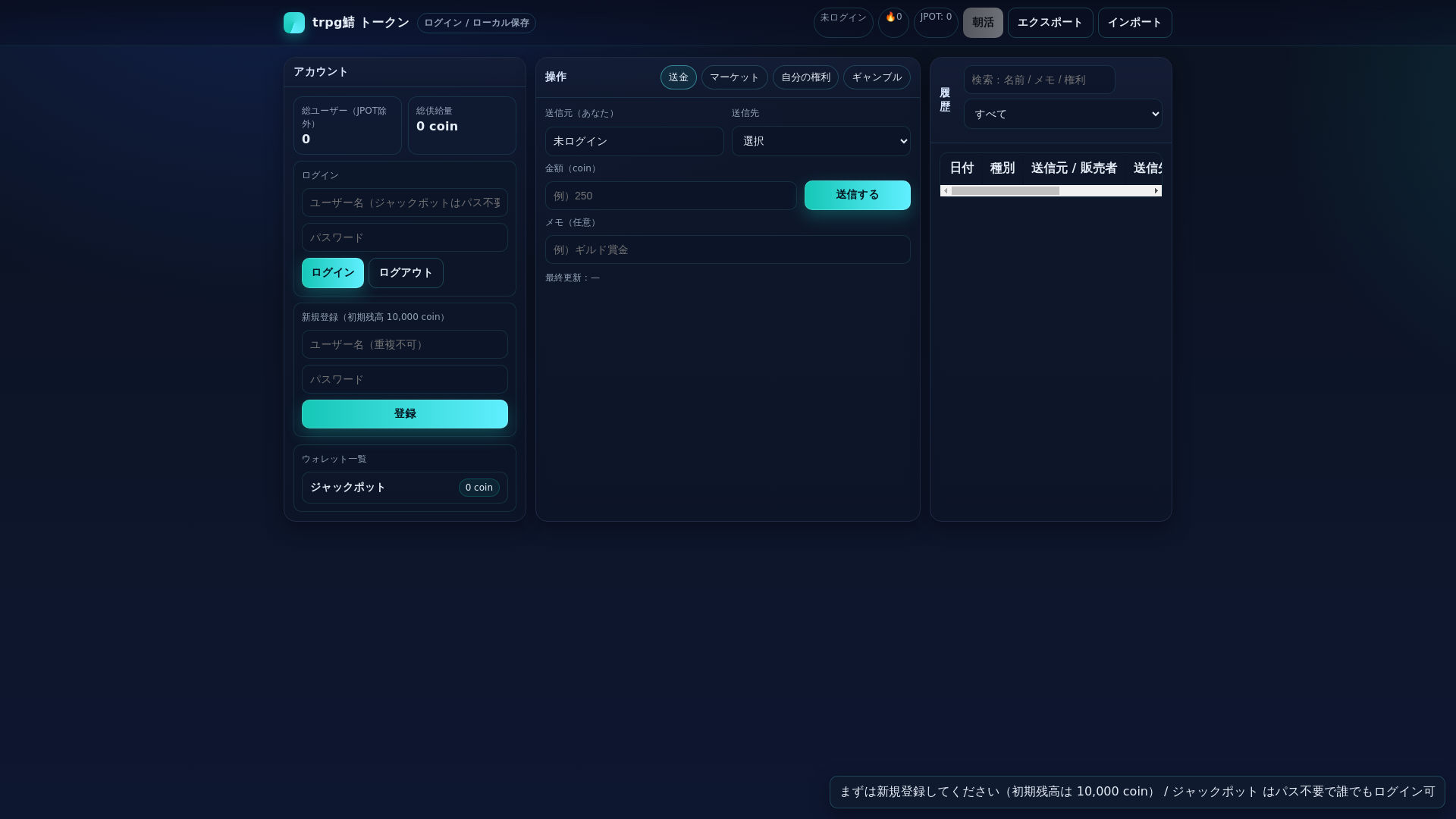Click the エクスポート button
The width and height of the screenshot is (1456, 819).
(1050, 23)
